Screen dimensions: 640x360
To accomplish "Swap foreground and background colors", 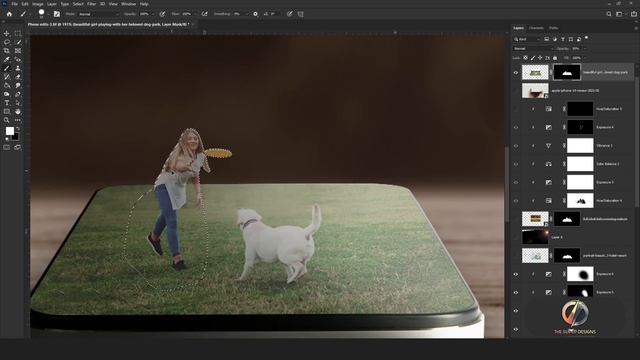I will [x=18, y=129].
